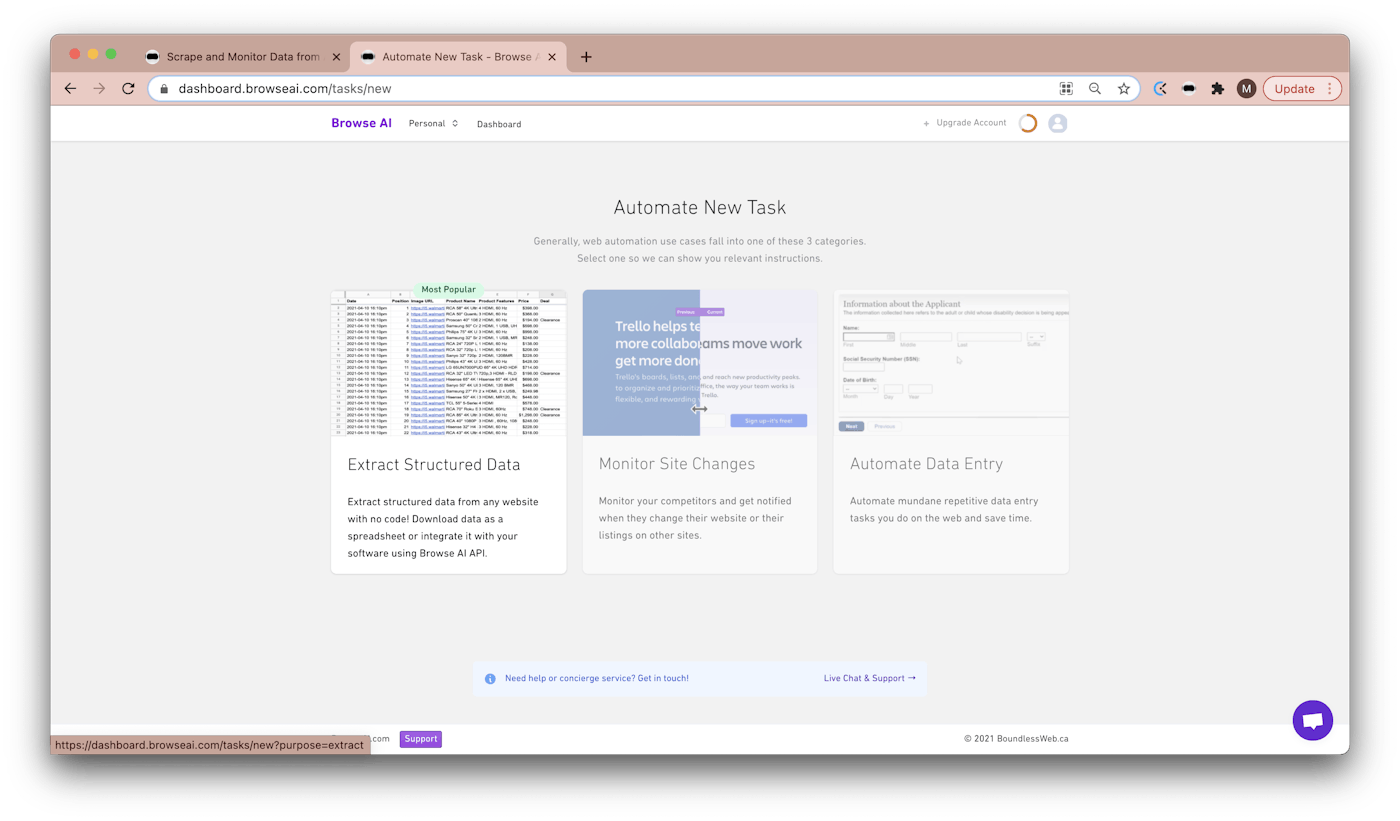Click the Most Popular badge

click(448, 289)
